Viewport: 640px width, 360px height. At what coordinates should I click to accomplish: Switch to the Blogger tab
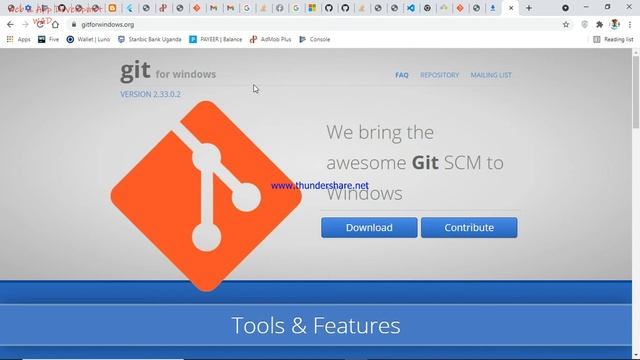[112, 8]
